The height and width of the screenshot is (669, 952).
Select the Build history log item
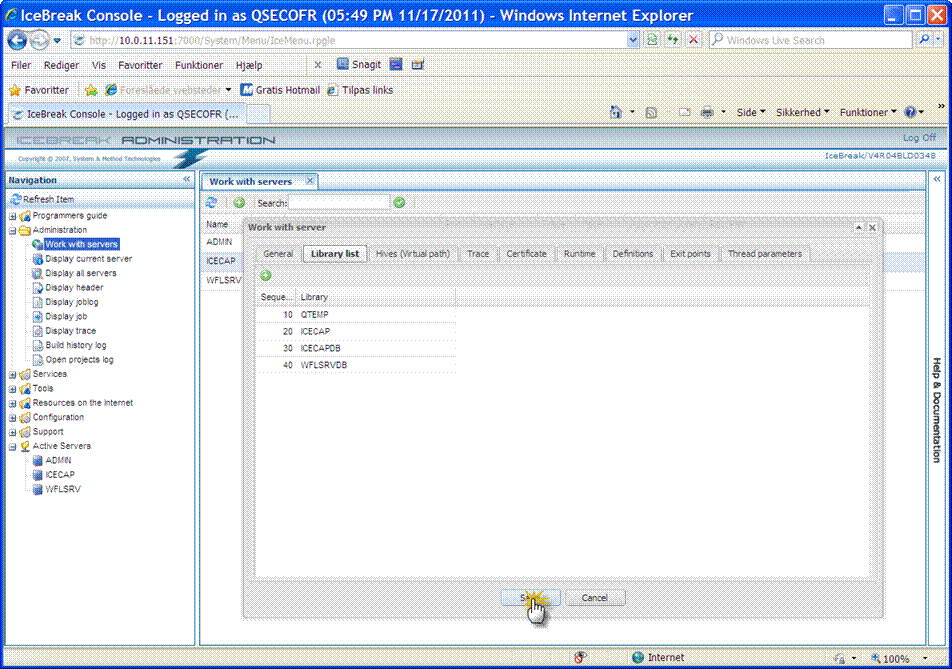(x=76, y=345)
